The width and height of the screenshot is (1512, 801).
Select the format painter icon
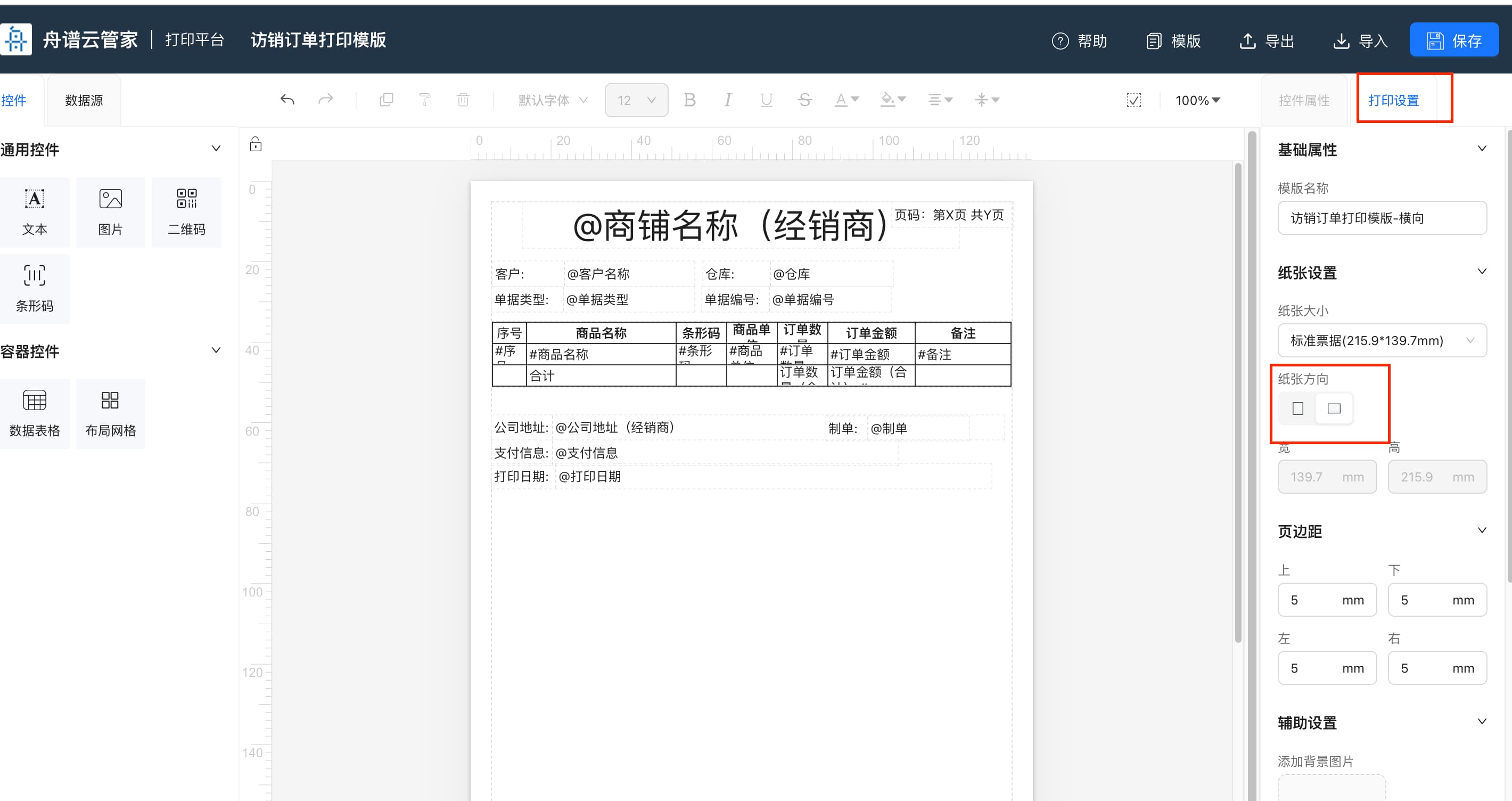(425, 100)
